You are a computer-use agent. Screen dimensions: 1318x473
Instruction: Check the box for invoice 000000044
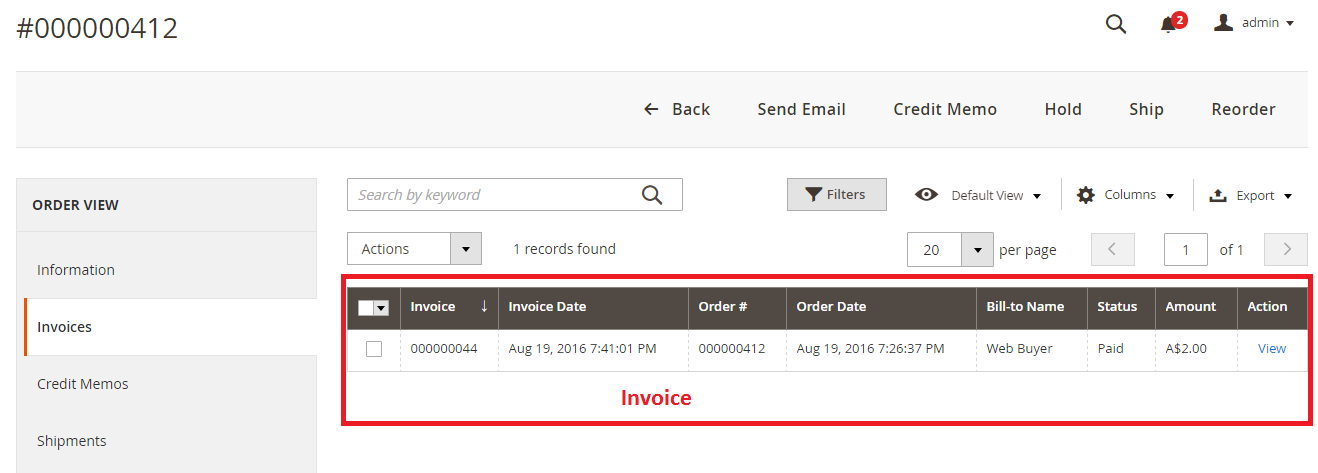pos(374,349)
